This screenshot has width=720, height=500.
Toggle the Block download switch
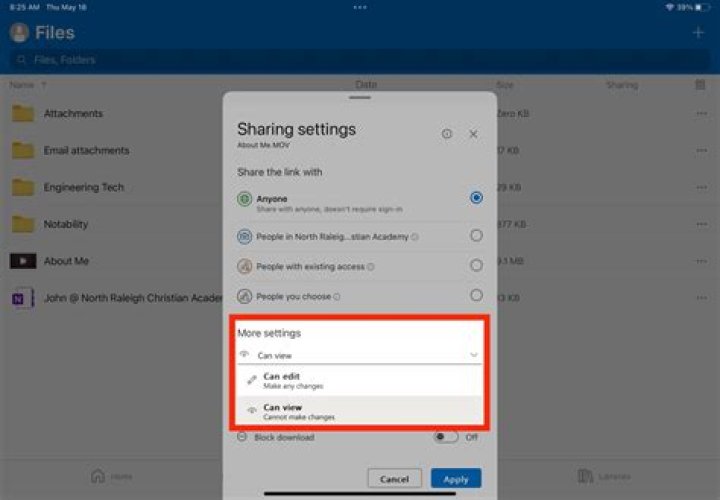click(x=445, y=437)
